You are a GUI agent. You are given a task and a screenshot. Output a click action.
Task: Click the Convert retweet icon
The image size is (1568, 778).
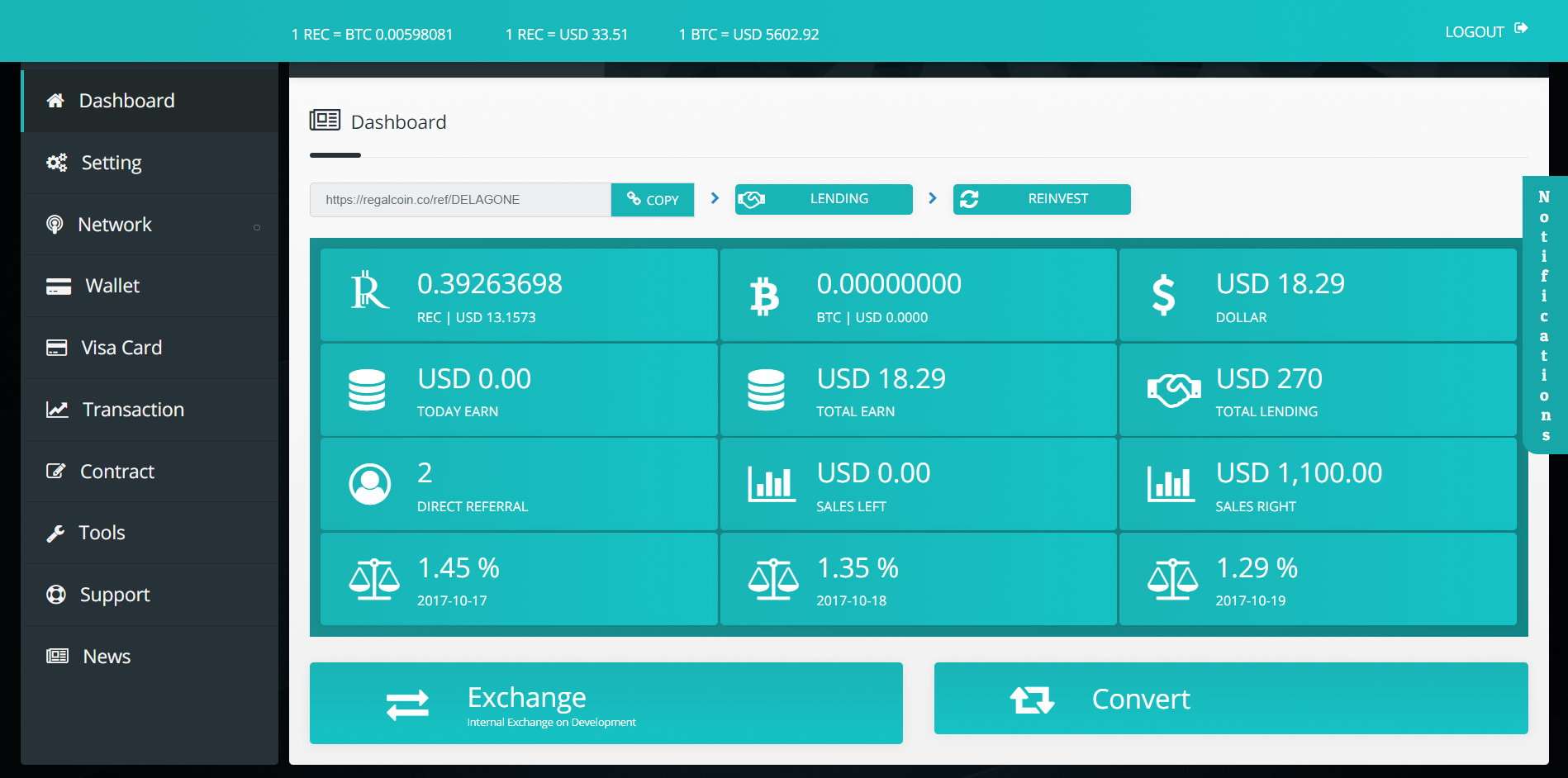point(1032,700)
